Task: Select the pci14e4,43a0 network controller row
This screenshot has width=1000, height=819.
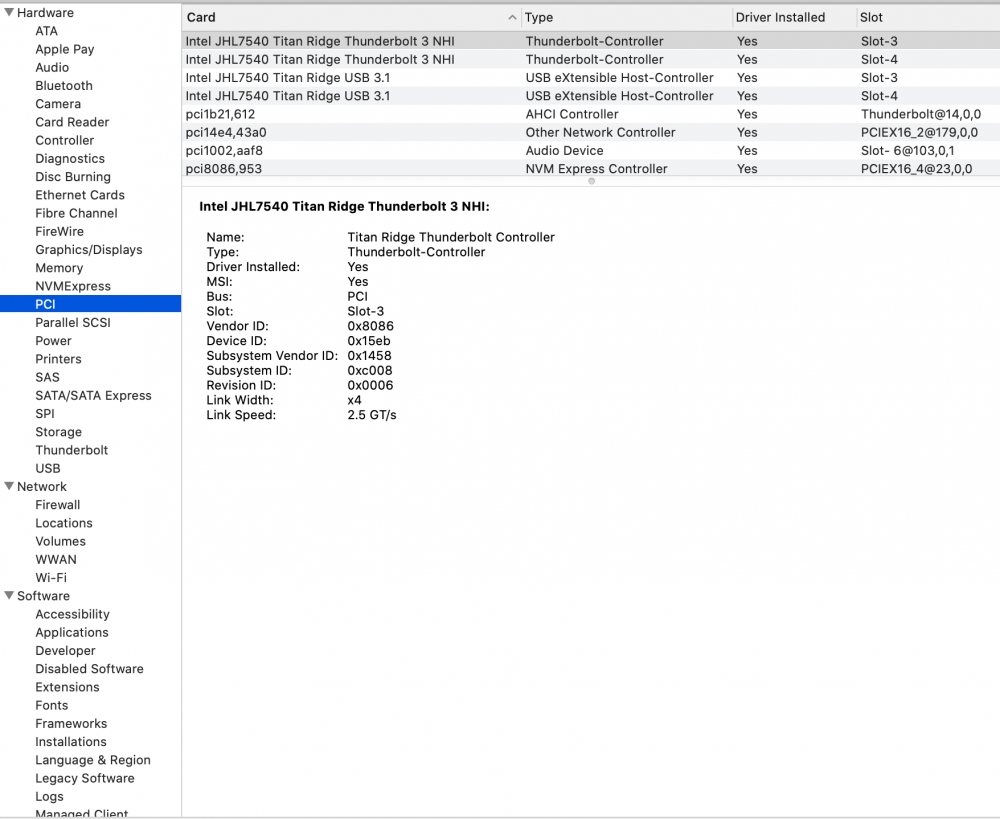Action: (591, 132)
